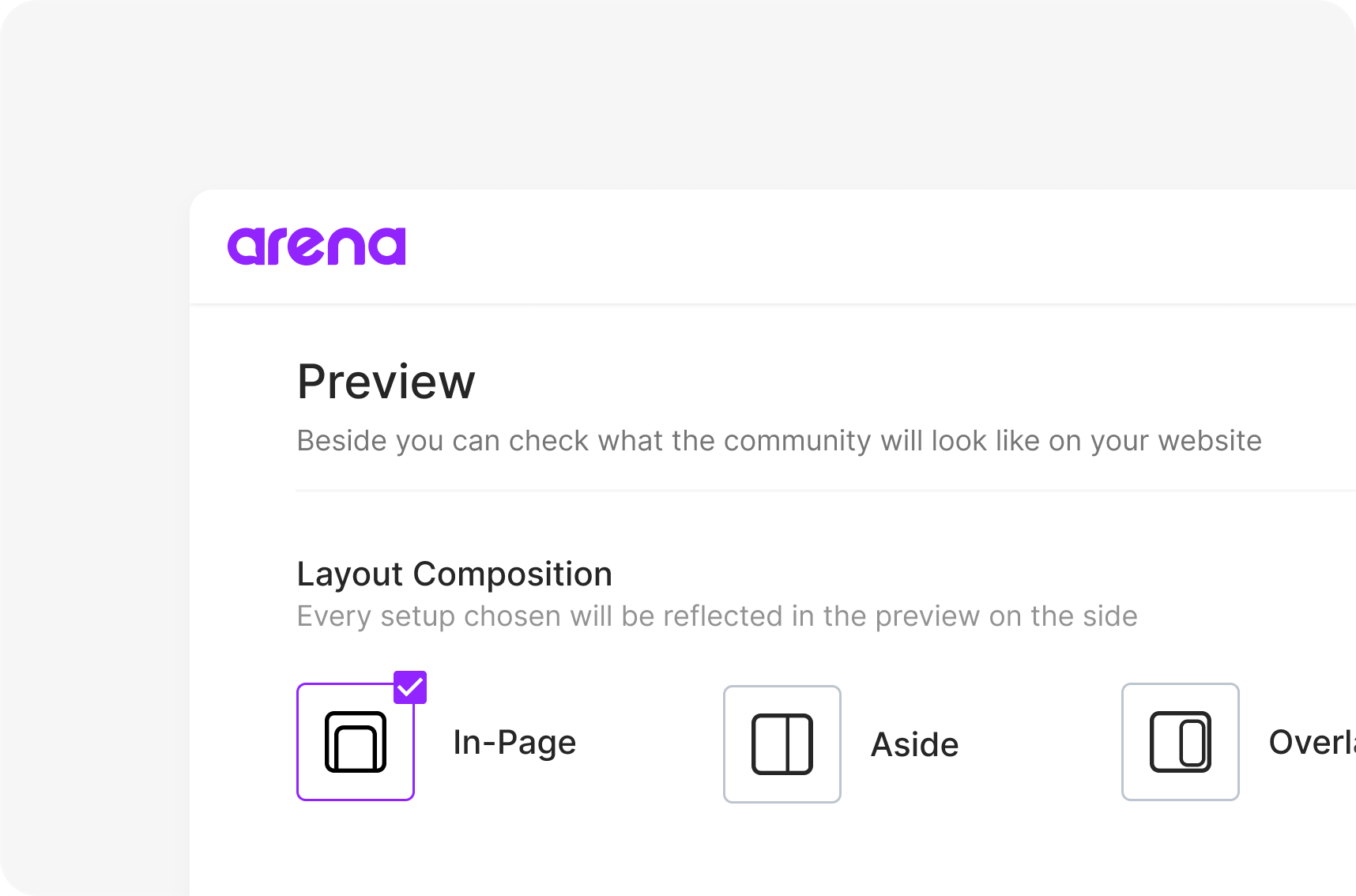Click the In-Page text label
The image size is (1356, 896).
[x=514, y=743]
